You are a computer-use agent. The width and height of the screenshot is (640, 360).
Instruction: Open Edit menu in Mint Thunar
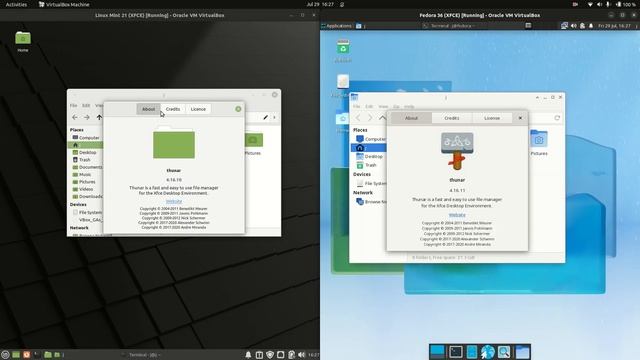(x=86, y=105)
